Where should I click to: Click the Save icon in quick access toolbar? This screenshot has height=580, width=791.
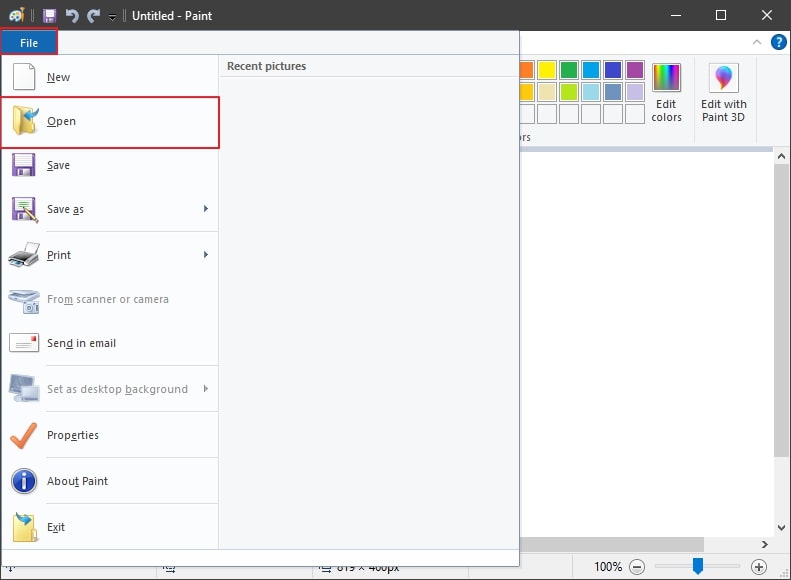tap(49, 16)
